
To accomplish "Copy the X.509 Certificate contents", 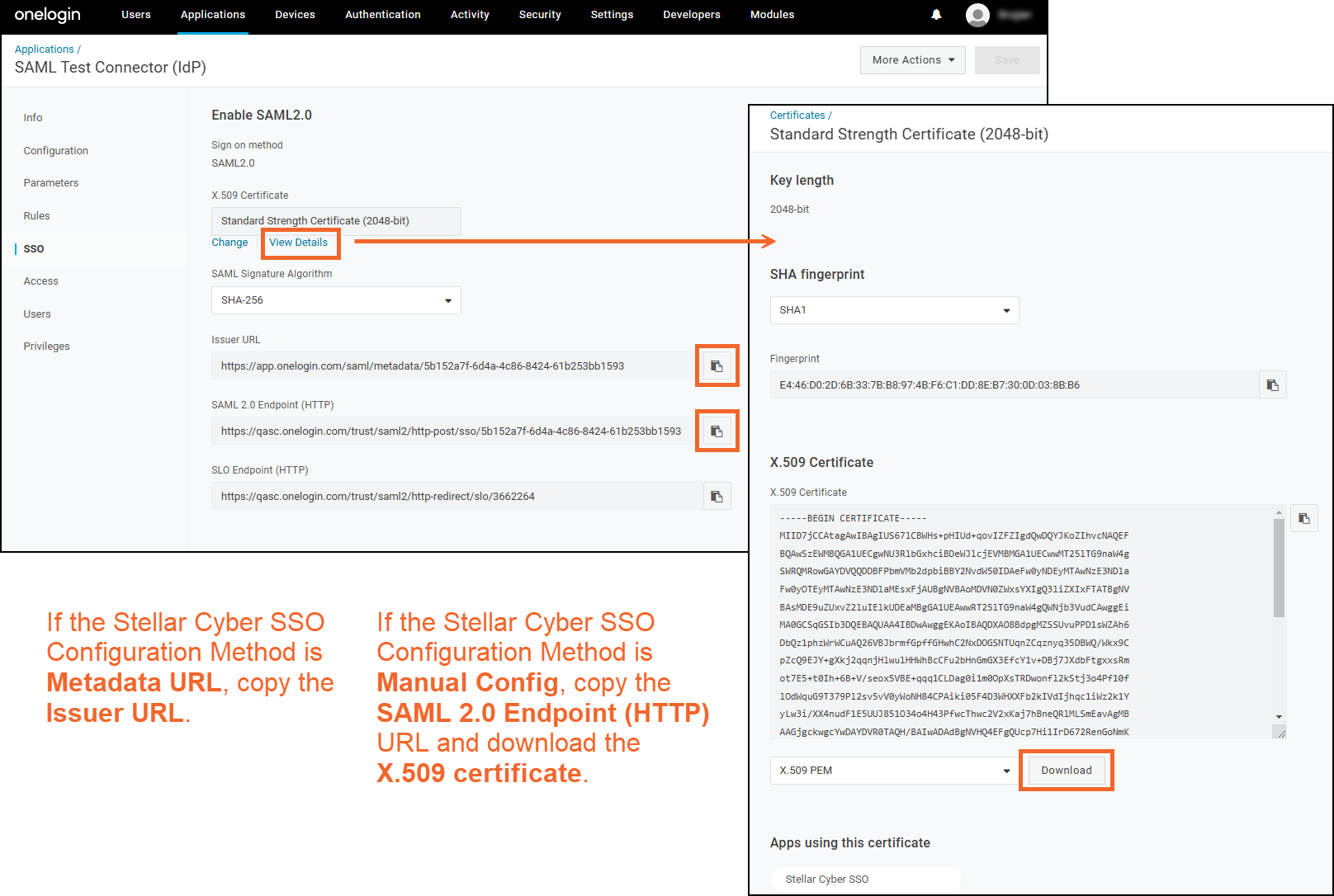I will (1303, 518).
